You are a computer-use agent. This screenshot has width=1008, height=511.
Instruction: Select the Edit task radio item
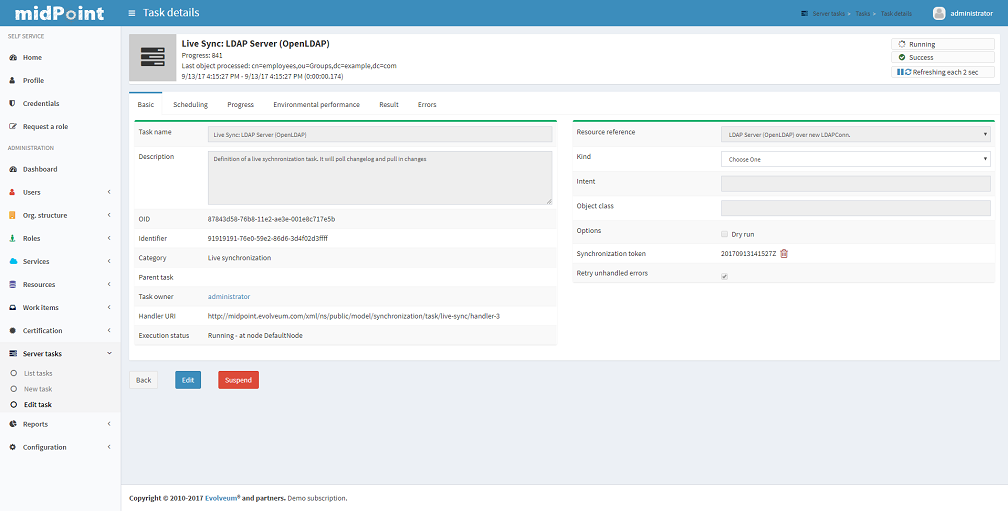click(x=14, y=405)
